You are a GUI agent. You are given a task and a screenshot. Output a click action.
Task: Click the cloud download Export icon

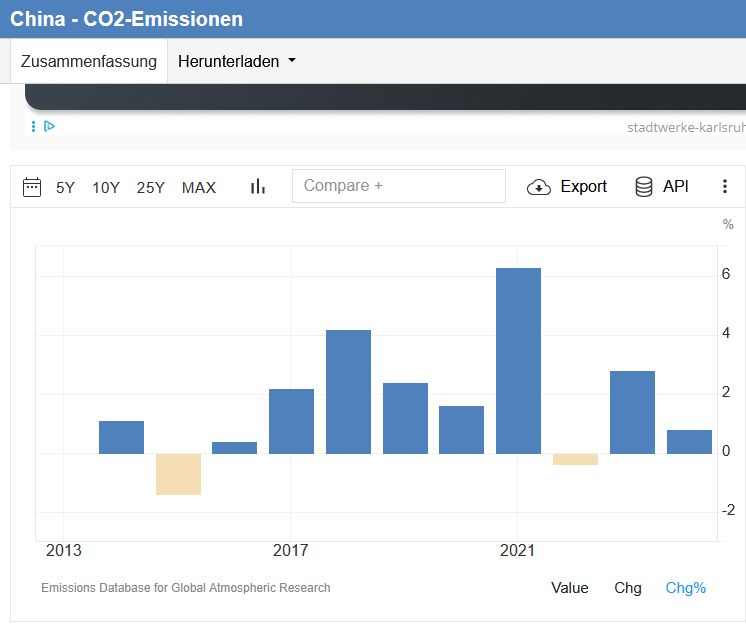tap(539, 187)
